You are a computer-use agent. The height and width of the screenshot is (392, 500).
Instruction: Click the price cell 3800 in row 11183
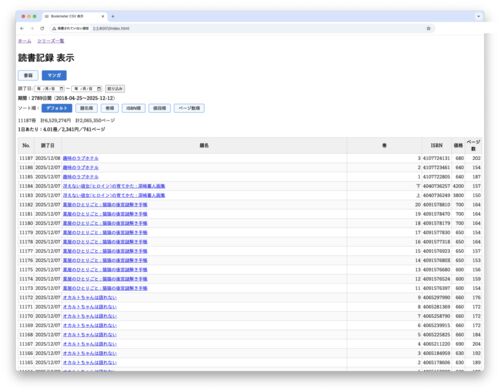pos(458,195)
